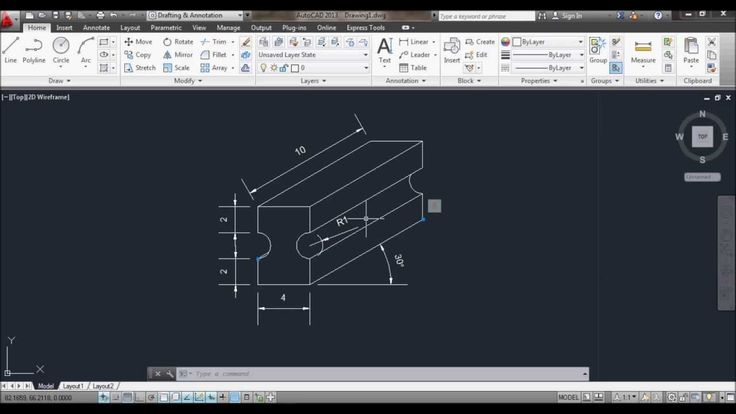Image resolution: width=736 pixels, height=414 pixels.
Task: Click the Stretch tool
Action: [139, 68]
